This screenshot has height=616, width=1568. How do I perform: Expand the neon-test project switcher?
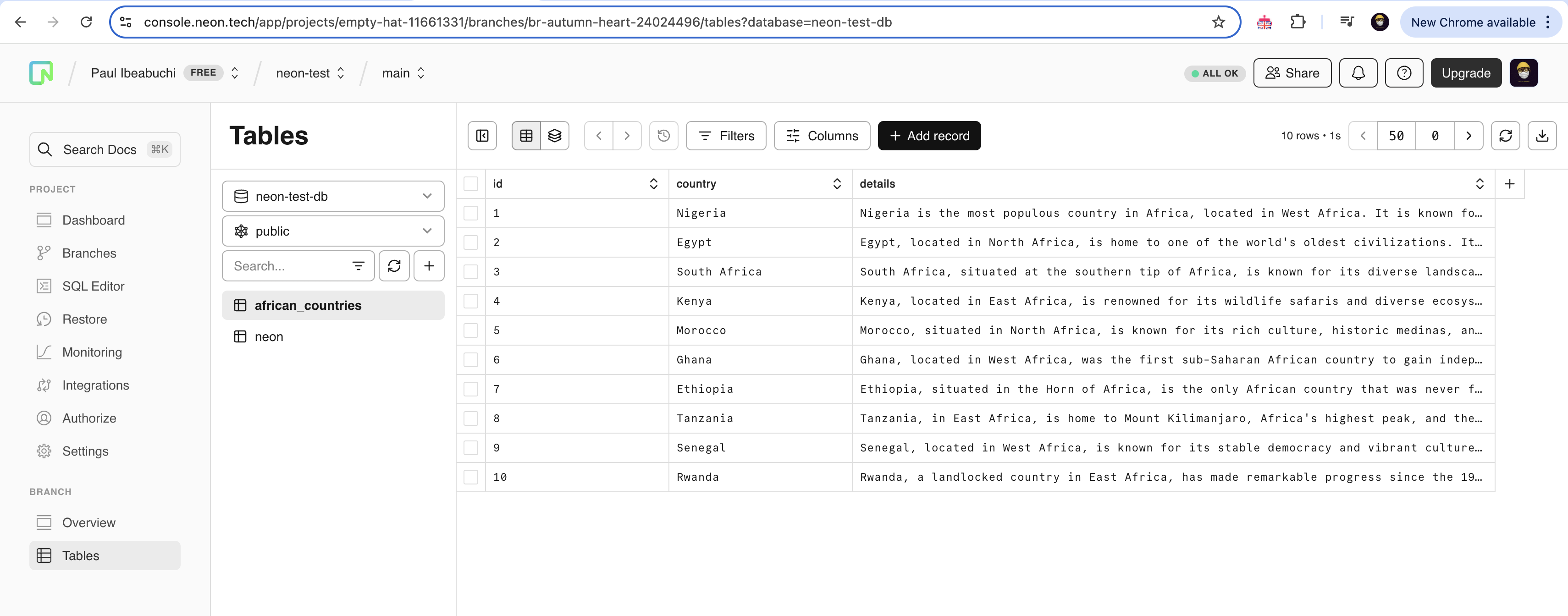pyautogui.click(x=341, y=73)
